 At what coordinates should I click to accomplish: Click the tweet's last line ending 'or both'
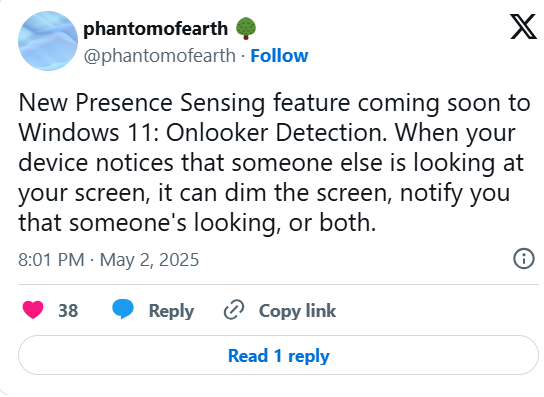197,222
